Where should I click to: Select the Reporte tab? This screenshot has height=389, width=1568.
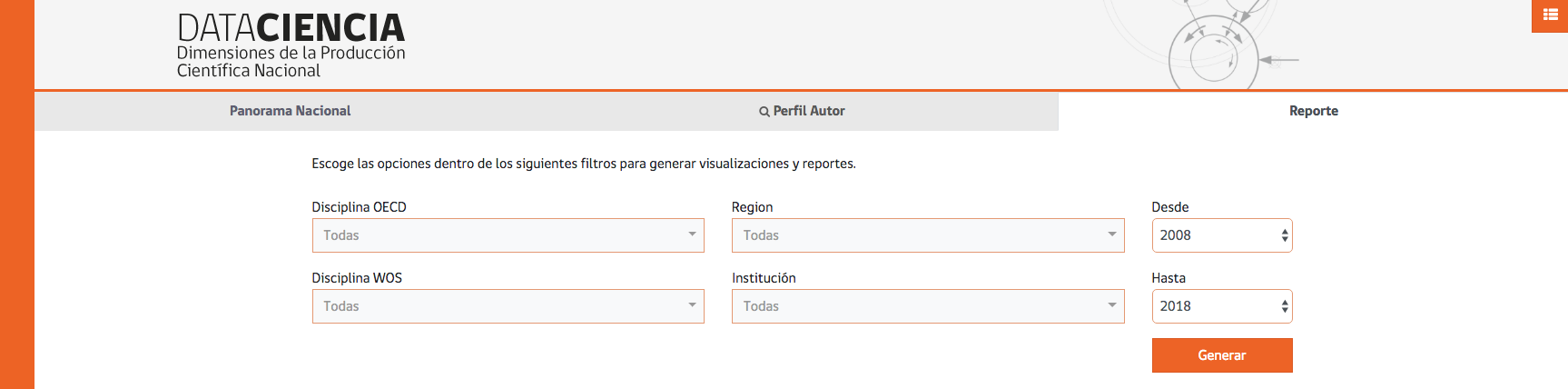1313,111
